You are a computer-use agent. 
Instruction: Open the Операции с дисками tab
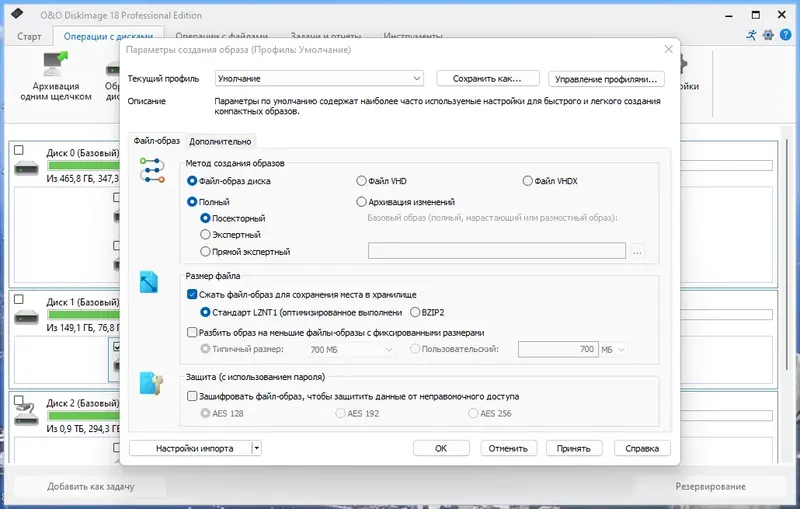pyautogui.click(x=108, y=36)
